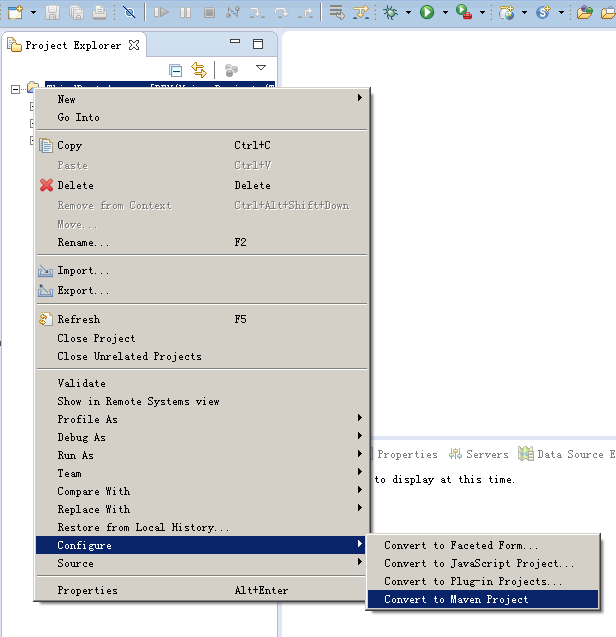Click the Debug bug icon

tap(390, 13)
